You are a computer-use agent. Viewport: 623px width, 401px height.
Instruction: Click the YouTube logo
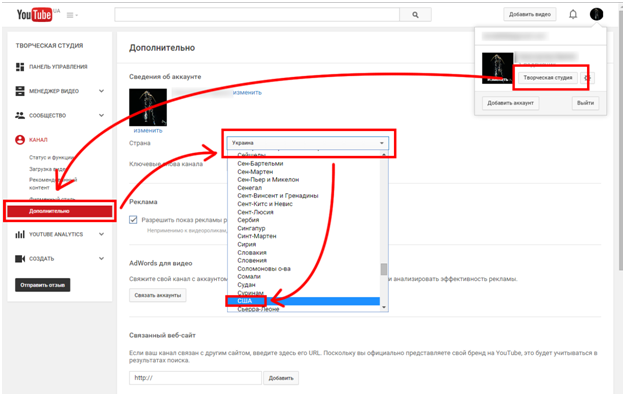pyautogui.click(x=35, y=15)
